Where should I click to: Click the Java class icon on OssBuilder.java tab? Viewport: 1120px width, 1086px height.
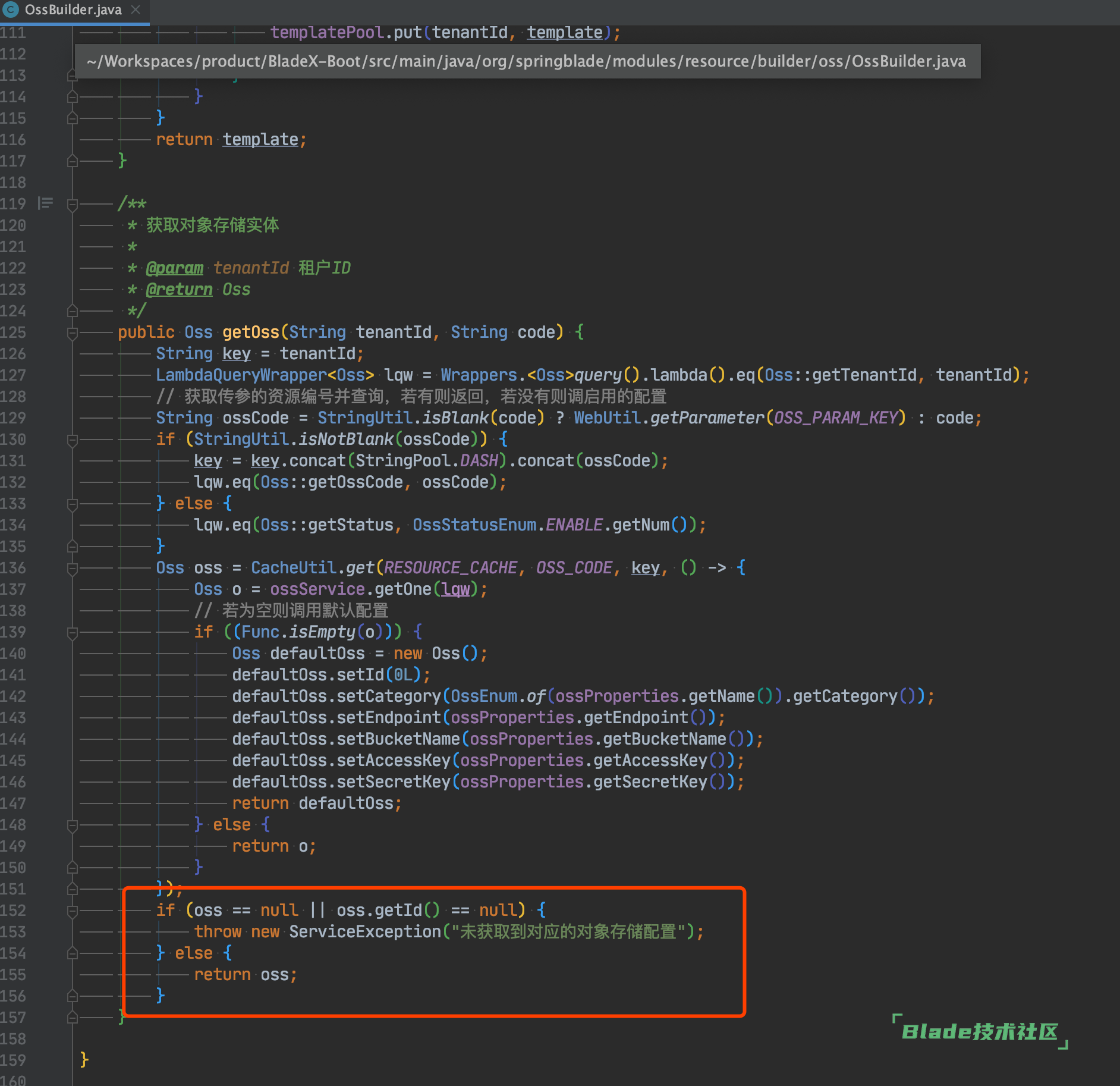pyautogui.click(x=11, y=10)
